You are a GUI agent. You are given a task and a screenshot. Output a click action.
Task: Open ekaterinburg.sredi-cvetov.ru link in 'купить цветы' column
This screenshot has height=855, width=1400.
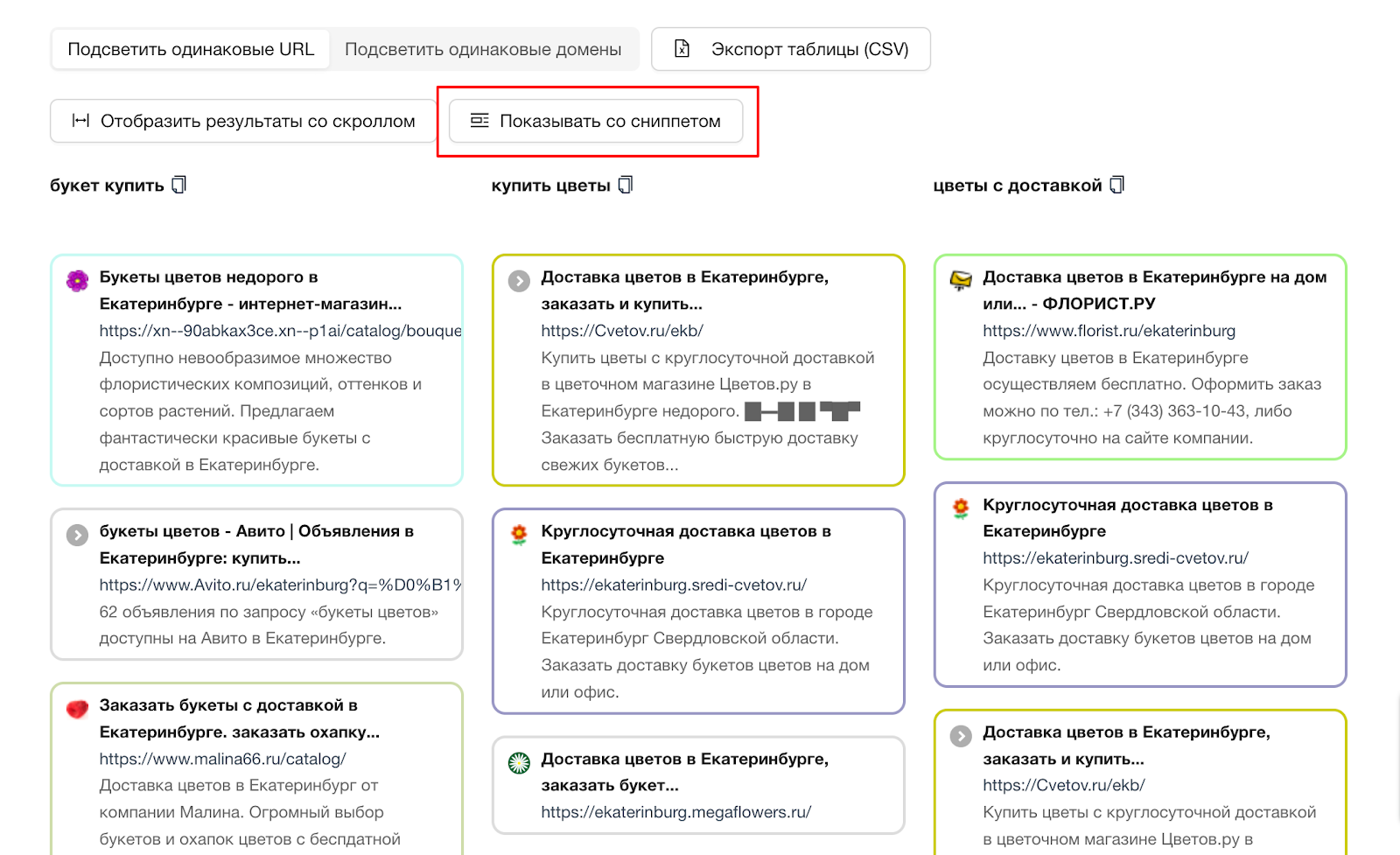674,585
